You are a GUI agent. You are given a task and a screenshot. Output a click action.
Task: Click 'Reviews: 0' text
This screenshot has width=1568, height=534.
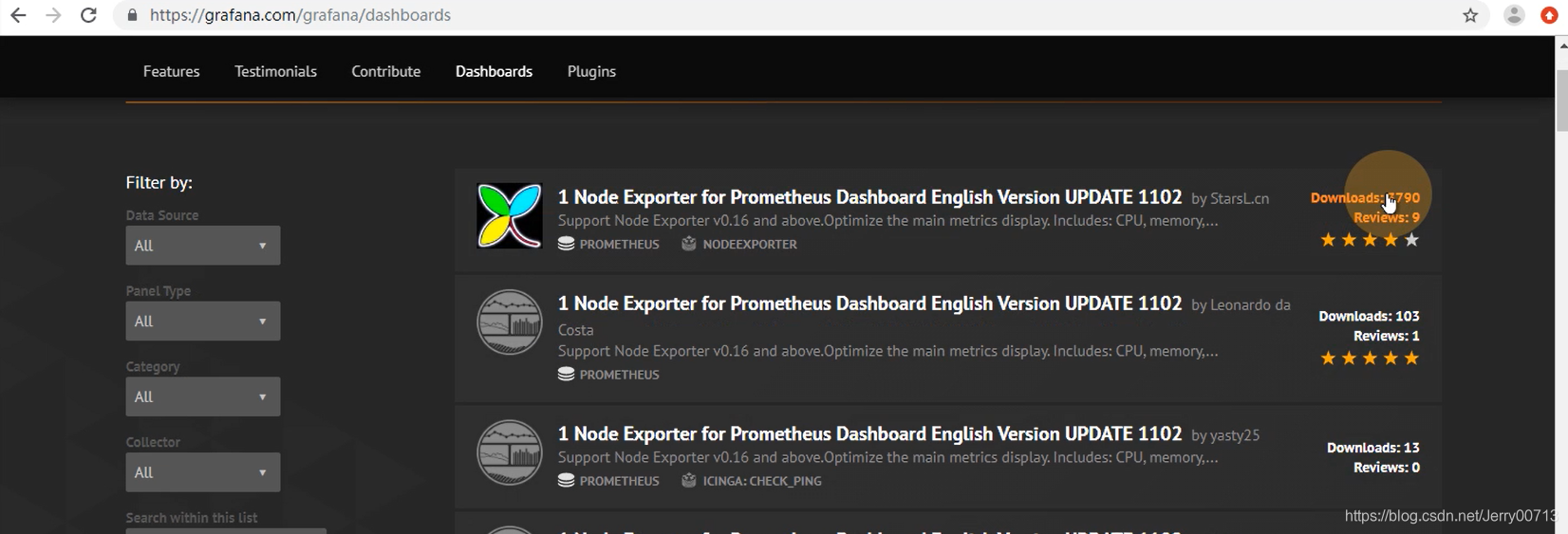[x=1387, y=468]
